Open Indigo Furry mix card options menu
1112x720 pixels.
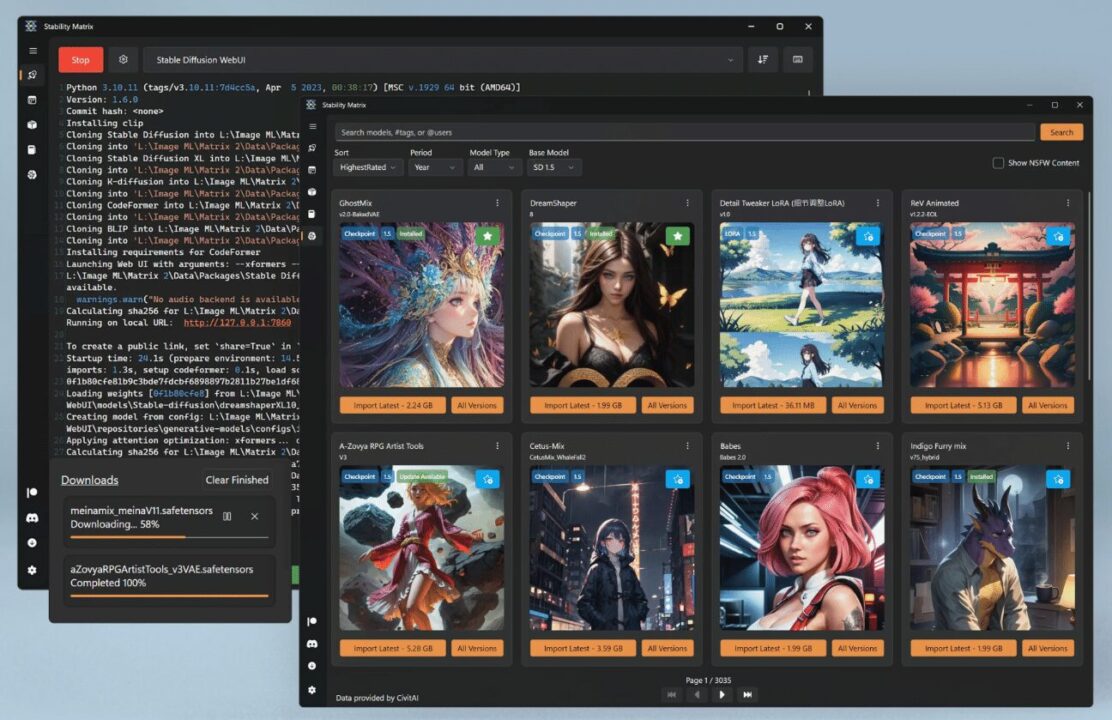pos(1067,446)
